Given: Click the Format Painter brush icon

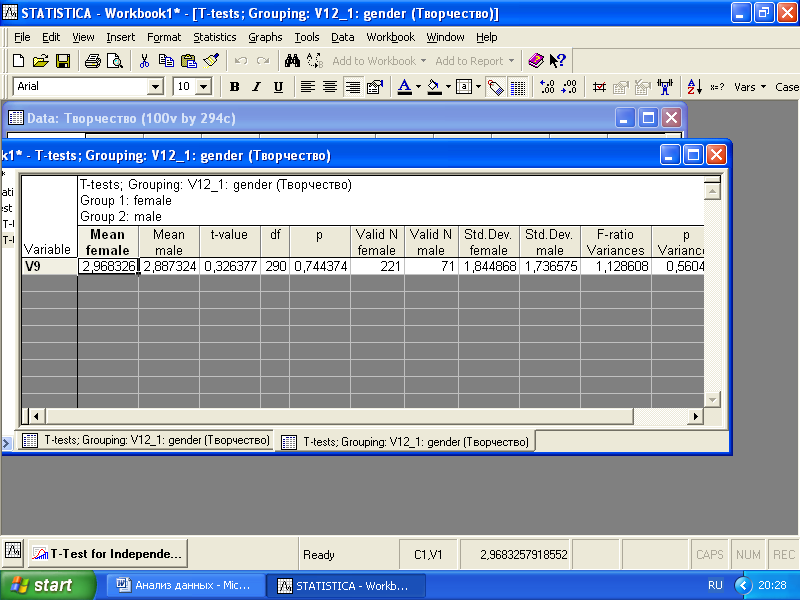Looking at the screenshot, I should 211,61.
